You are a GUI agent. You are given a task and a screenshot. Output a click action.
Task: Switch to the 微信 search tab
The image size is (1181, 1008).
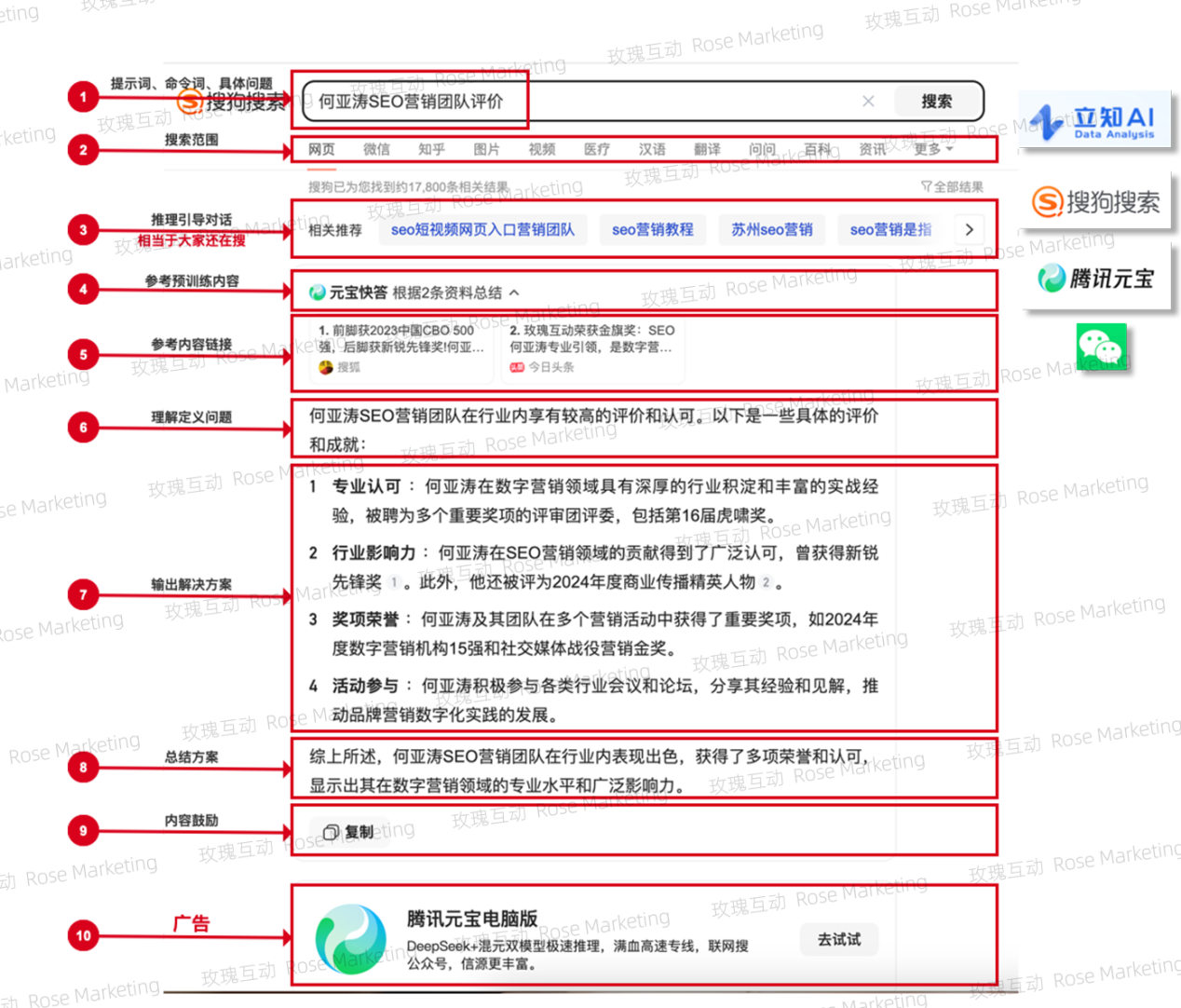tap(376, 149)
